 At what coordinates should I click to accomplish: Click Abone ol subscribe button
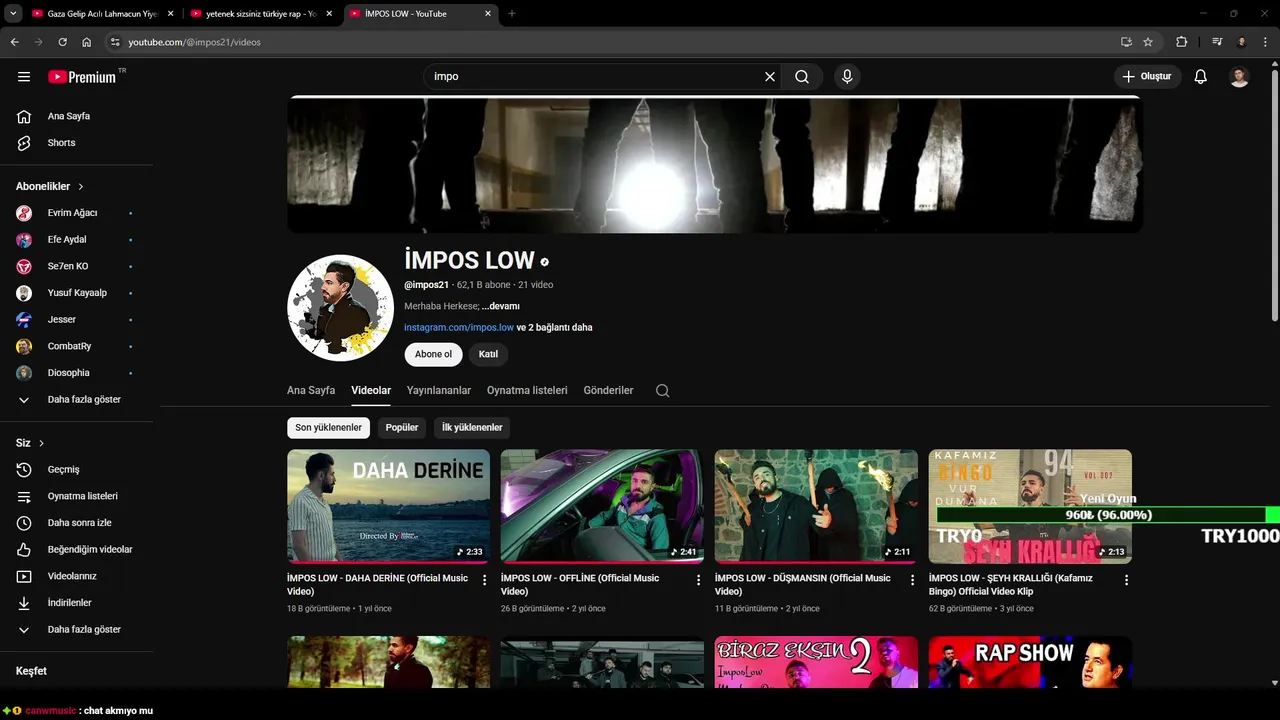click(x=433, y=354)
